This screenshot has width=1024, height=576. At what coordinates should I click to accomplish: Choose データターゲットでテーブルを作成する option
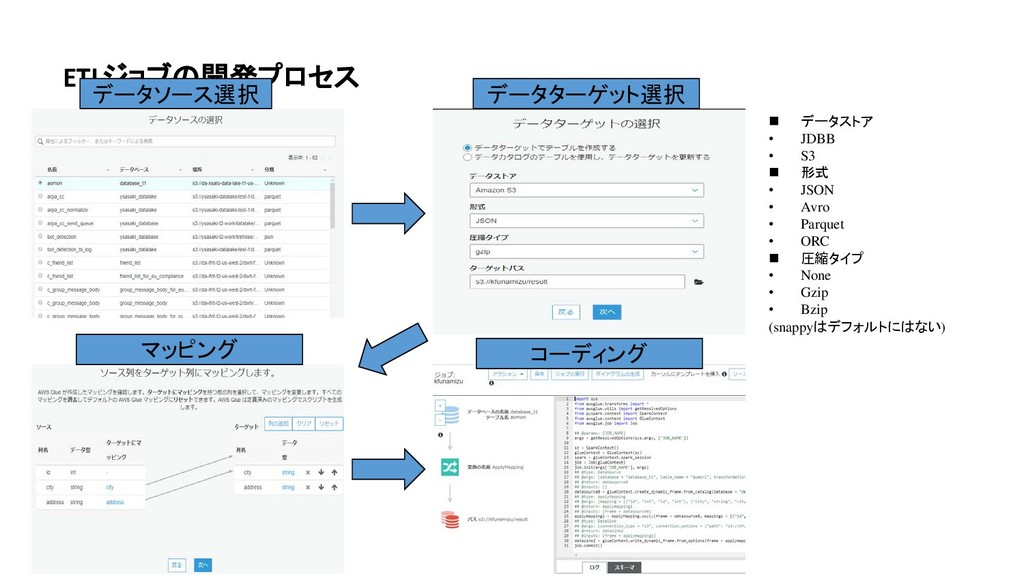click(467, 148)
